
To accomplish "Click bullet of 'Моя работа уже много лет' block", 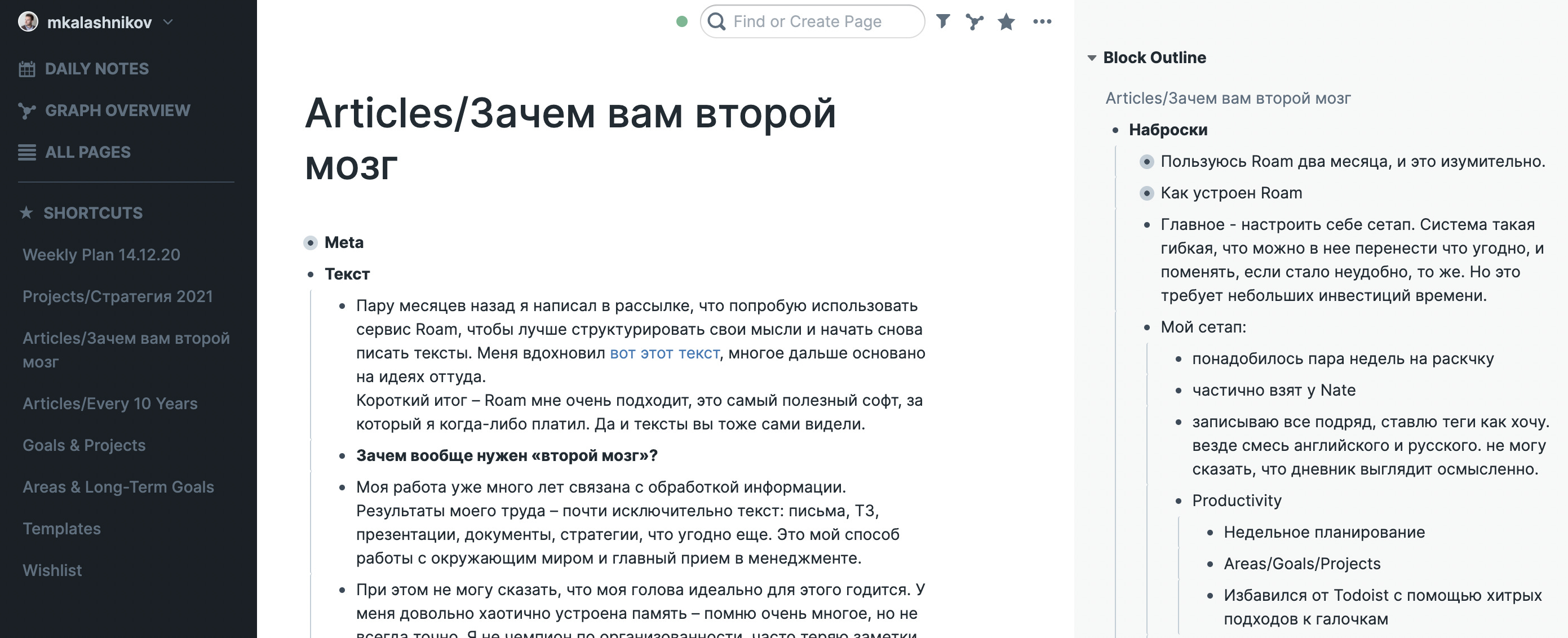I will pos(342,488).
